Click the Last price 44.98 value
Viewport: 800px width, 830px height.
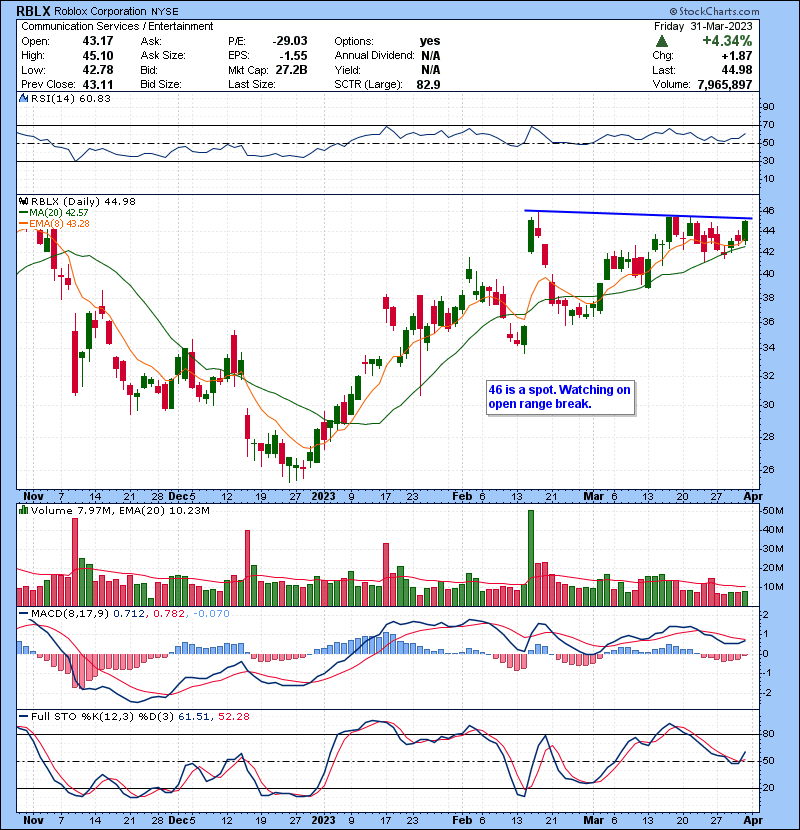tap(736, 70)
